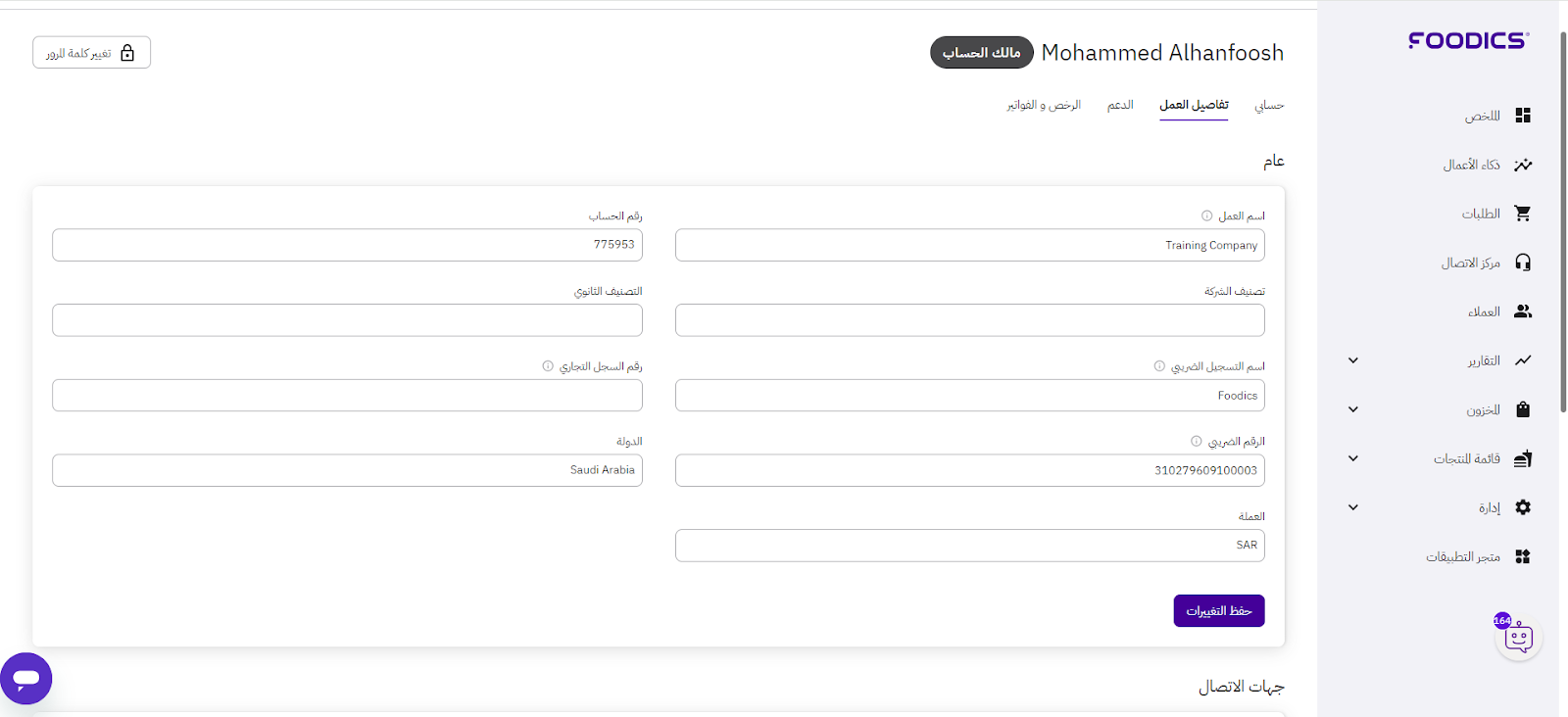1568x717 pixels.
Task: Click the Training Company business name field
Action: 969,245
